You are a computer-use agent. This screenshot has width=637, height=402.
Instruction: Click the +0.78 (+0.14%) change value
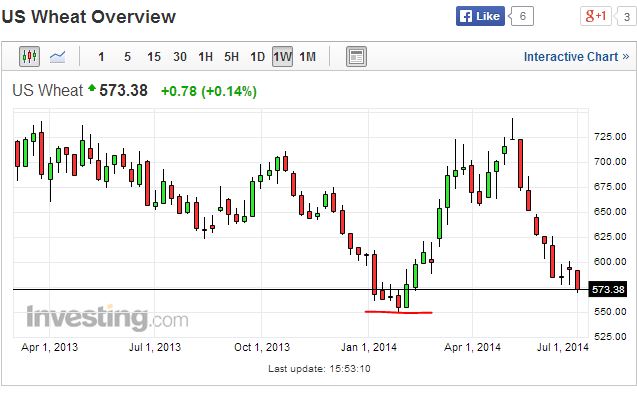209,91
